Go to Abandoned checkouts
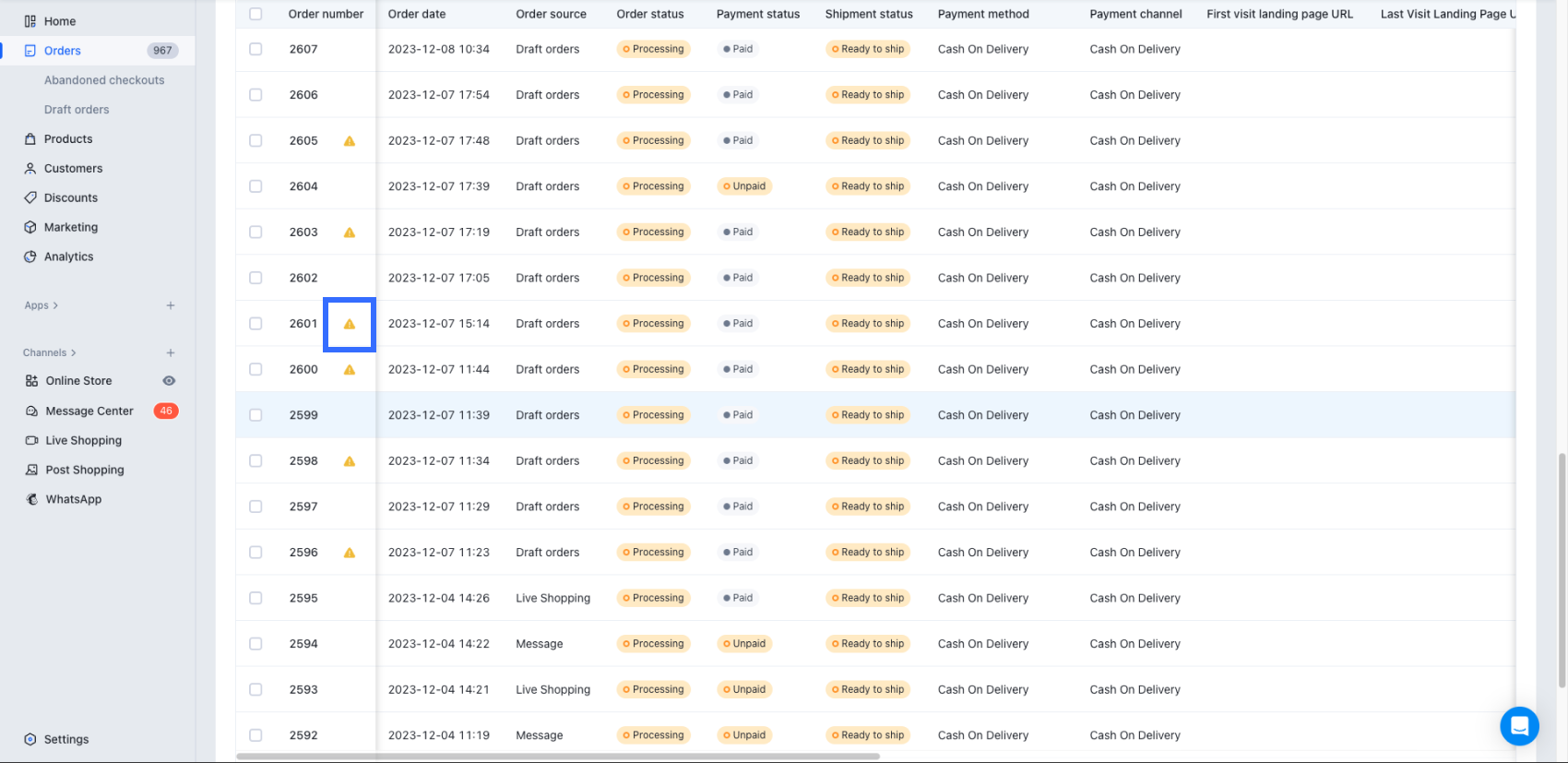This screenshot has width=1568, height=763. (104, 80)
